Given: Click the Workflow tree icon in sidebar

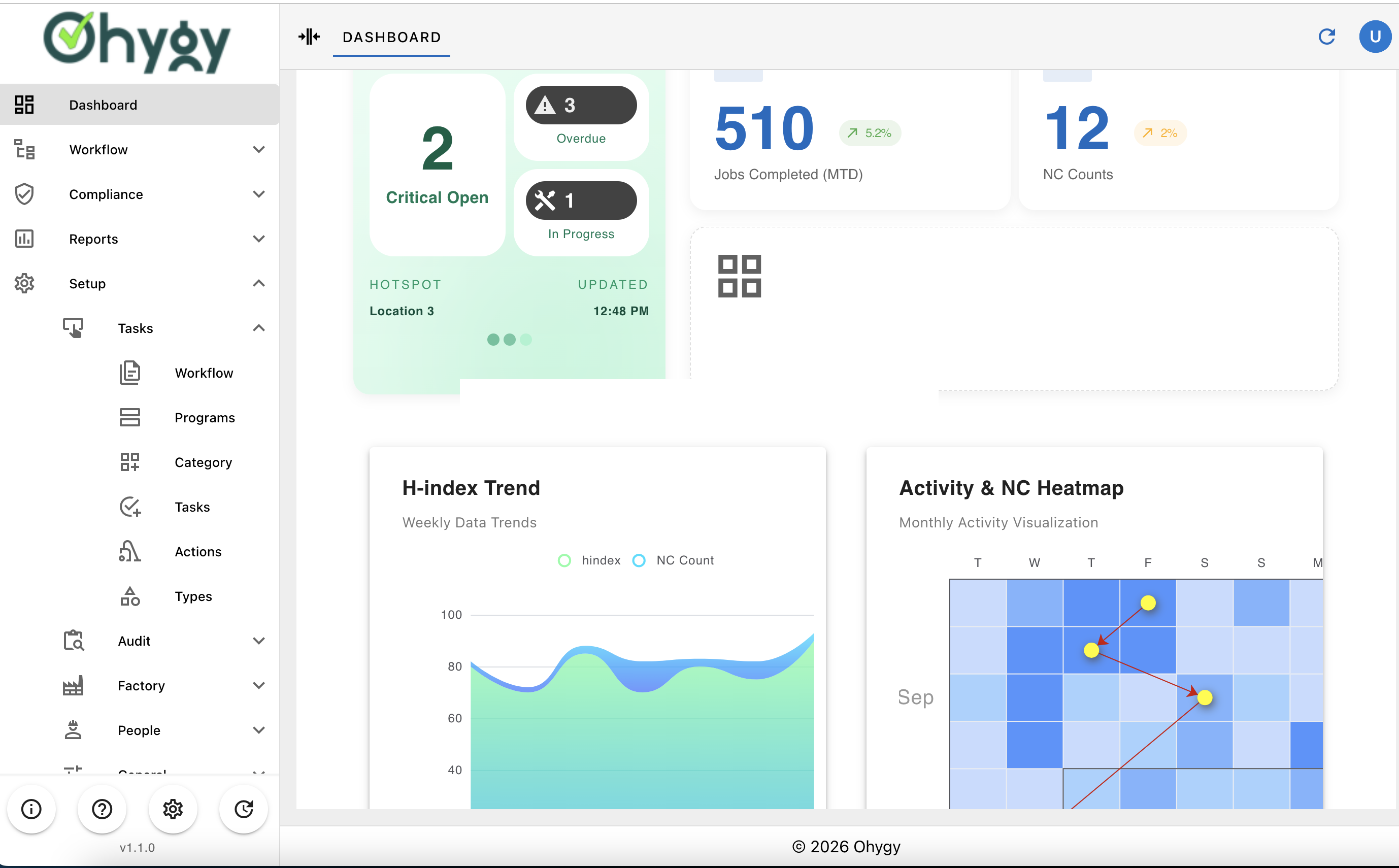Looking at the screenshot, I should click(x=24, y=149).
